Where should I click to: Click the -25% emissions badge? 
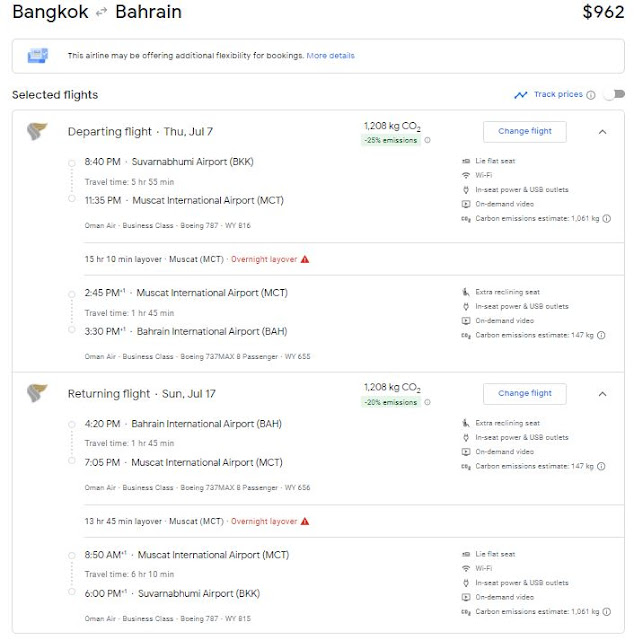tap(391, 140)
